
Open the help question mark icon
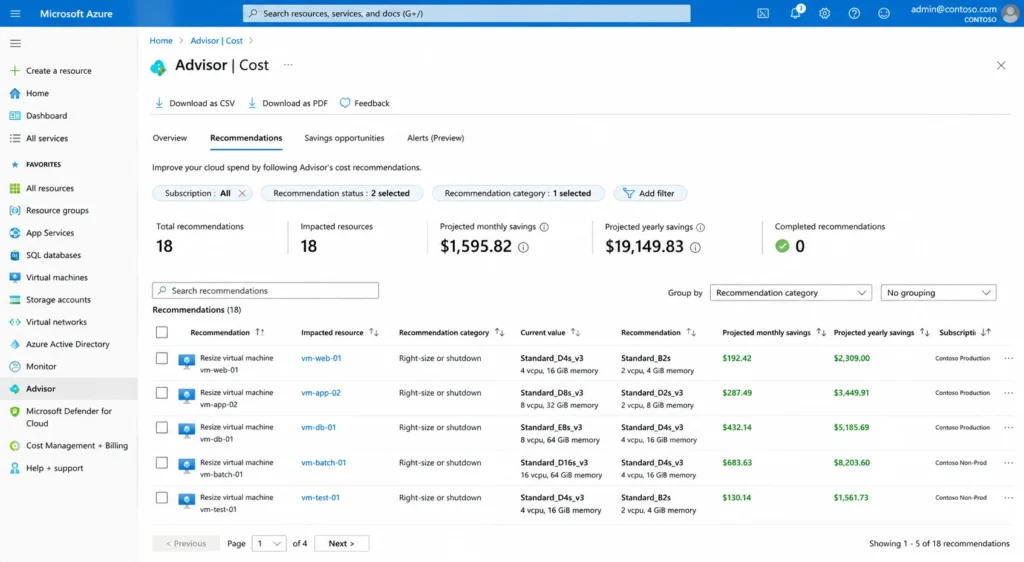[854, 13]
